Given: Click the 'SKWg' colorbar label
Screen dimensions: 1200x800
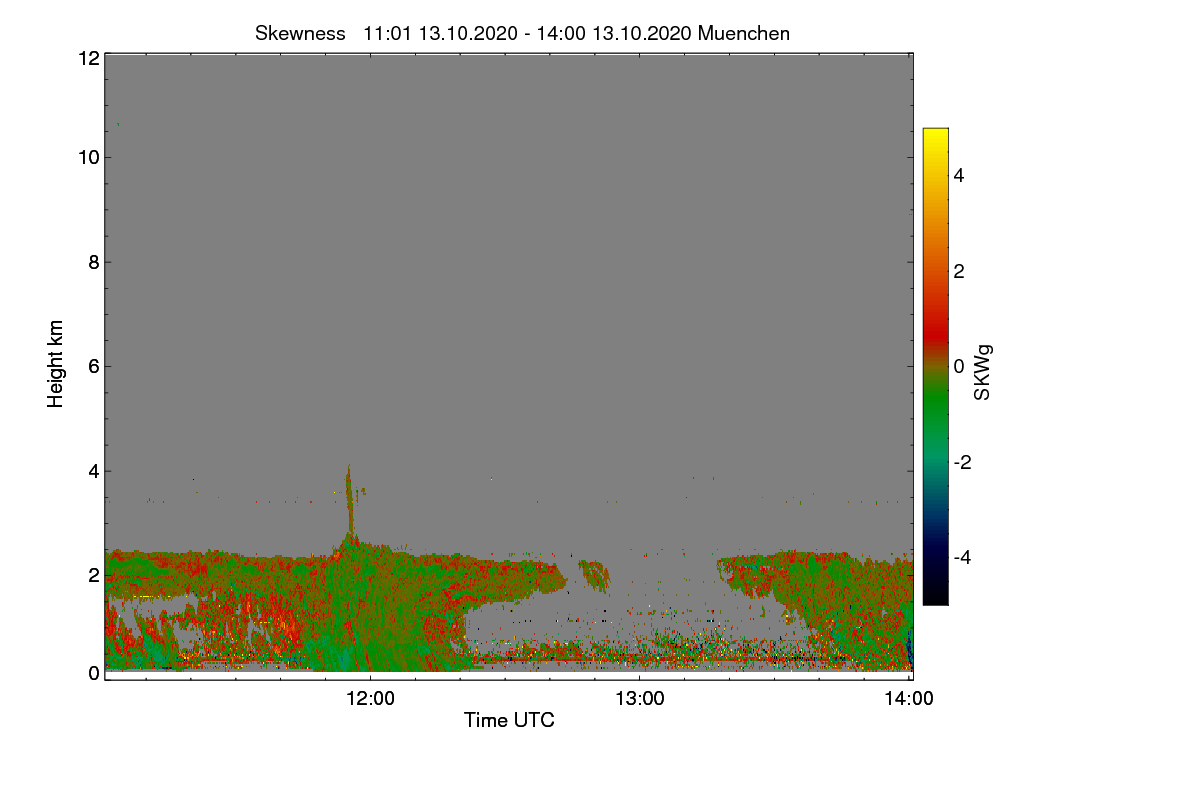Looking at the screenshot, I should [x=983, y=373].
